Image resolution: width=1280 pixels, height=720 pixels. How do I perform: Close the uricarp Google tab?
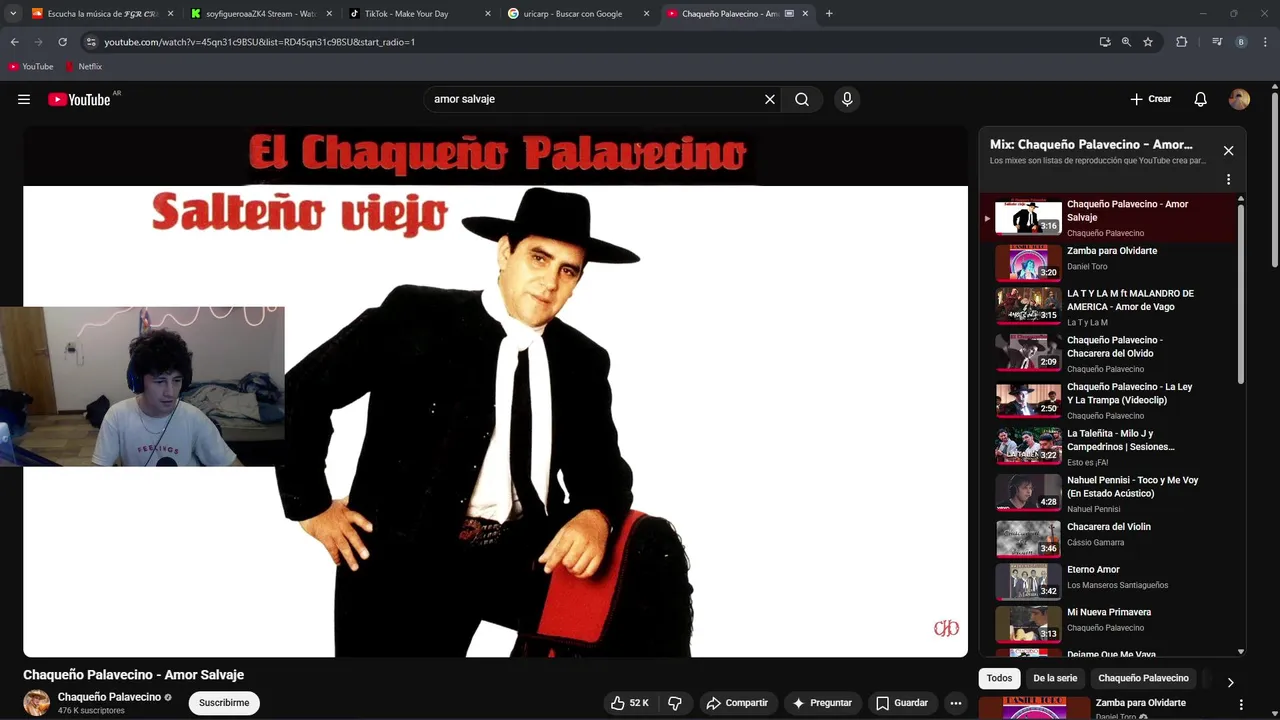[646, 14]
